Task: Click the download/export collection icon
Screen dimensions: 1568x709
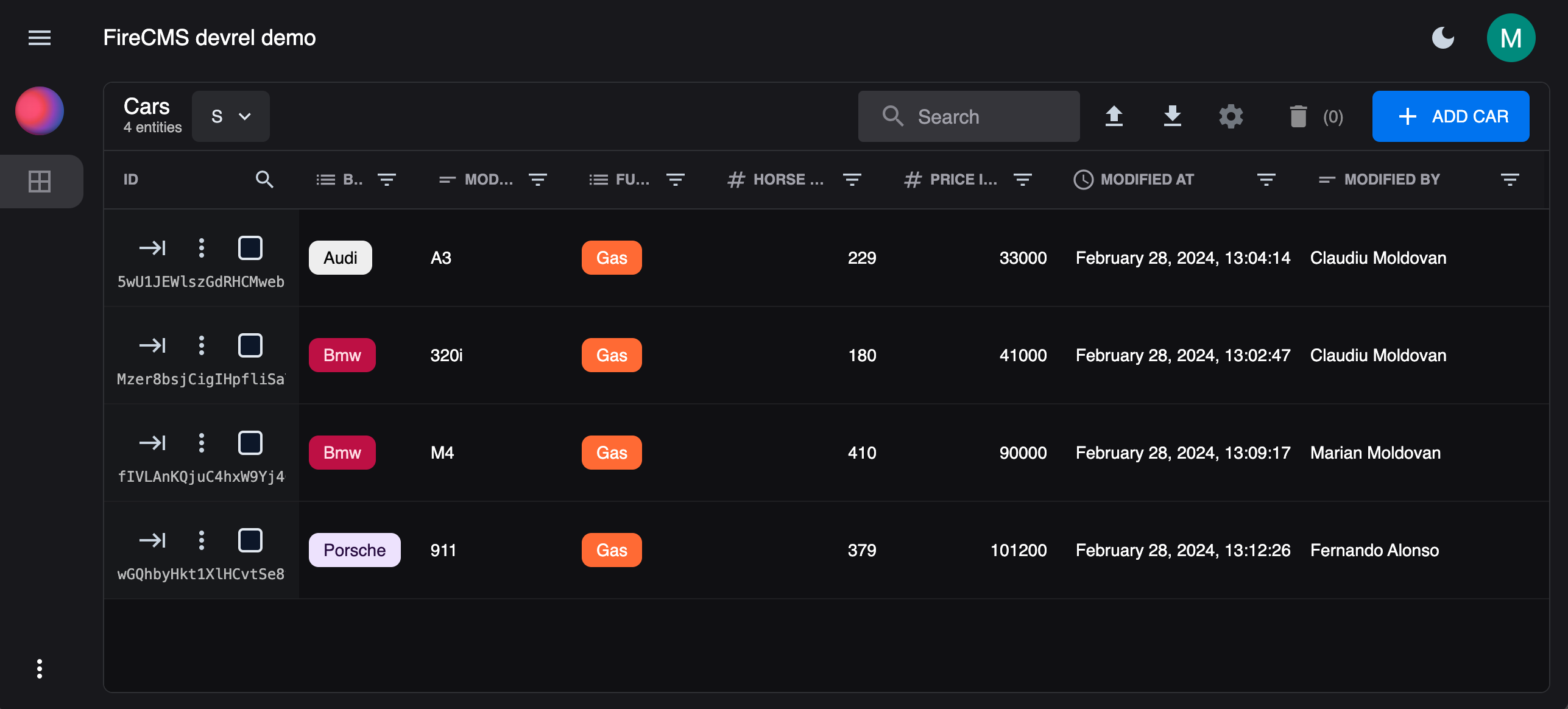Action: click(1172, 116)
